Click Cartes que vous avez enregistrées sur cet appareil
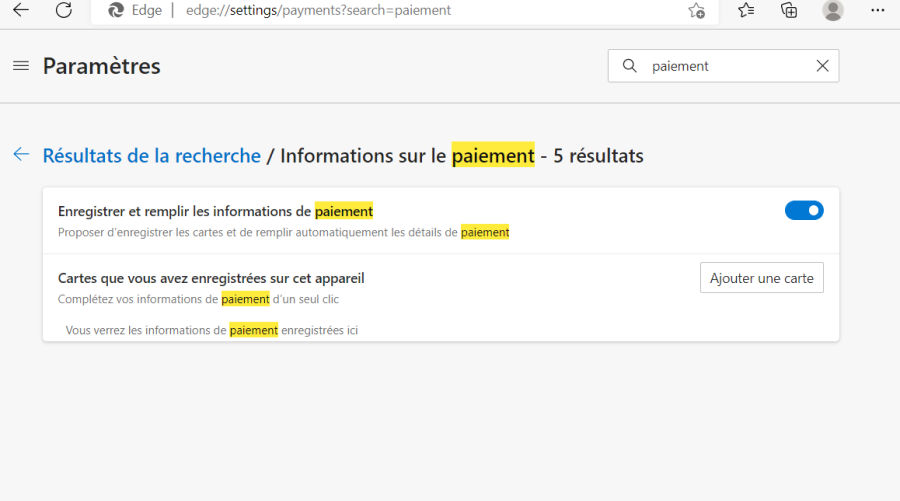This screenshot has height=501, width=900. [211, 278]
